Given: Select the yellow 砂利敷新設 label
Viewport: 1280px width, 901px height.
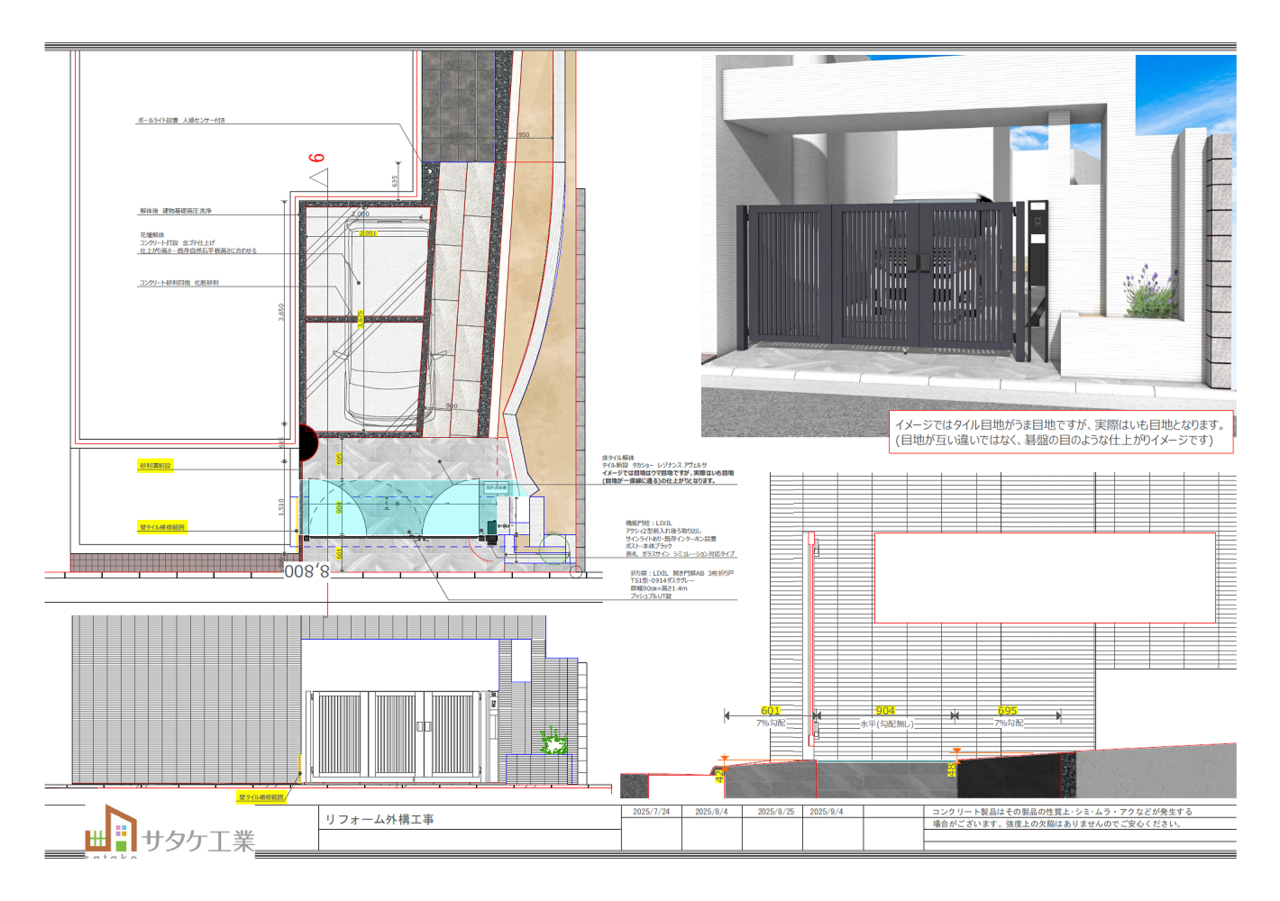Looking at the screenshot, I should [x=155, y=466].
